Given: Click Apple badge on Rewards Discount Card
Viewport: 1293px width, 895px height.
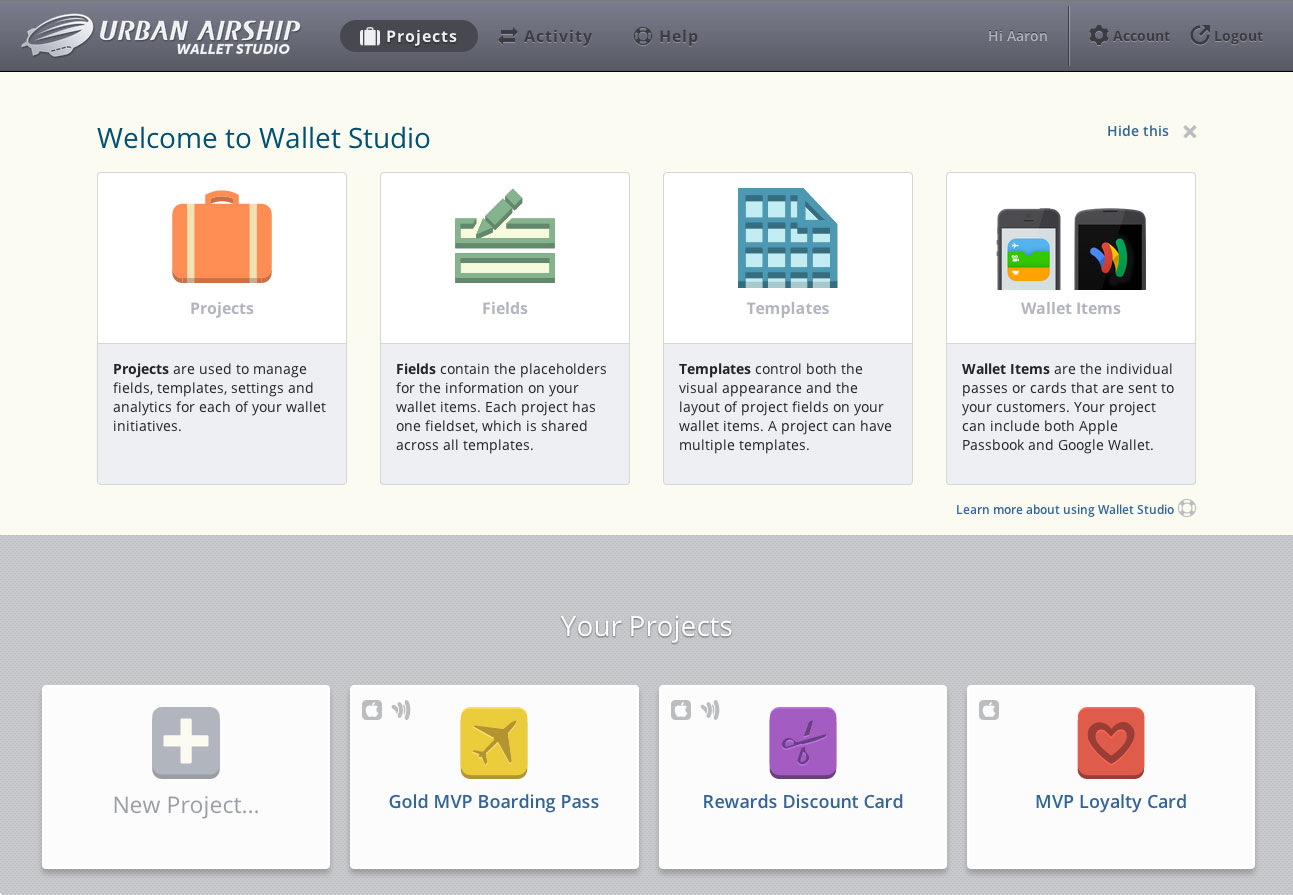Looking at the screenshot, I should click(x=681, y=710).
